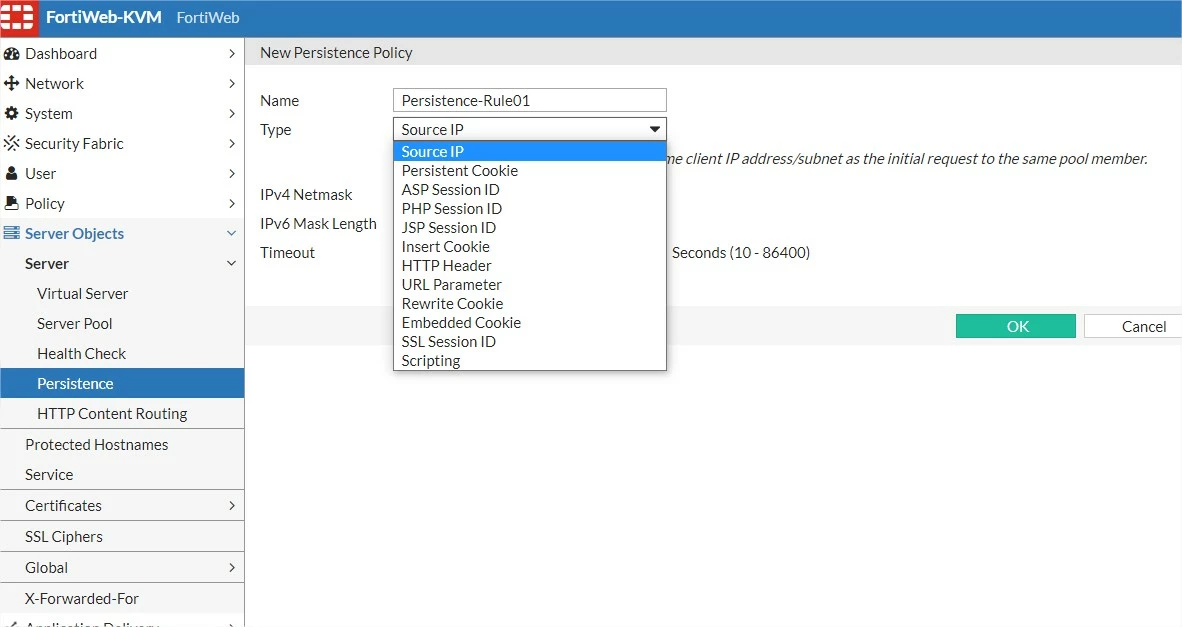Screen dimensions: 1182x627
Task: Expand the Security Fabric chevron
Action: (x=231, y=143)
